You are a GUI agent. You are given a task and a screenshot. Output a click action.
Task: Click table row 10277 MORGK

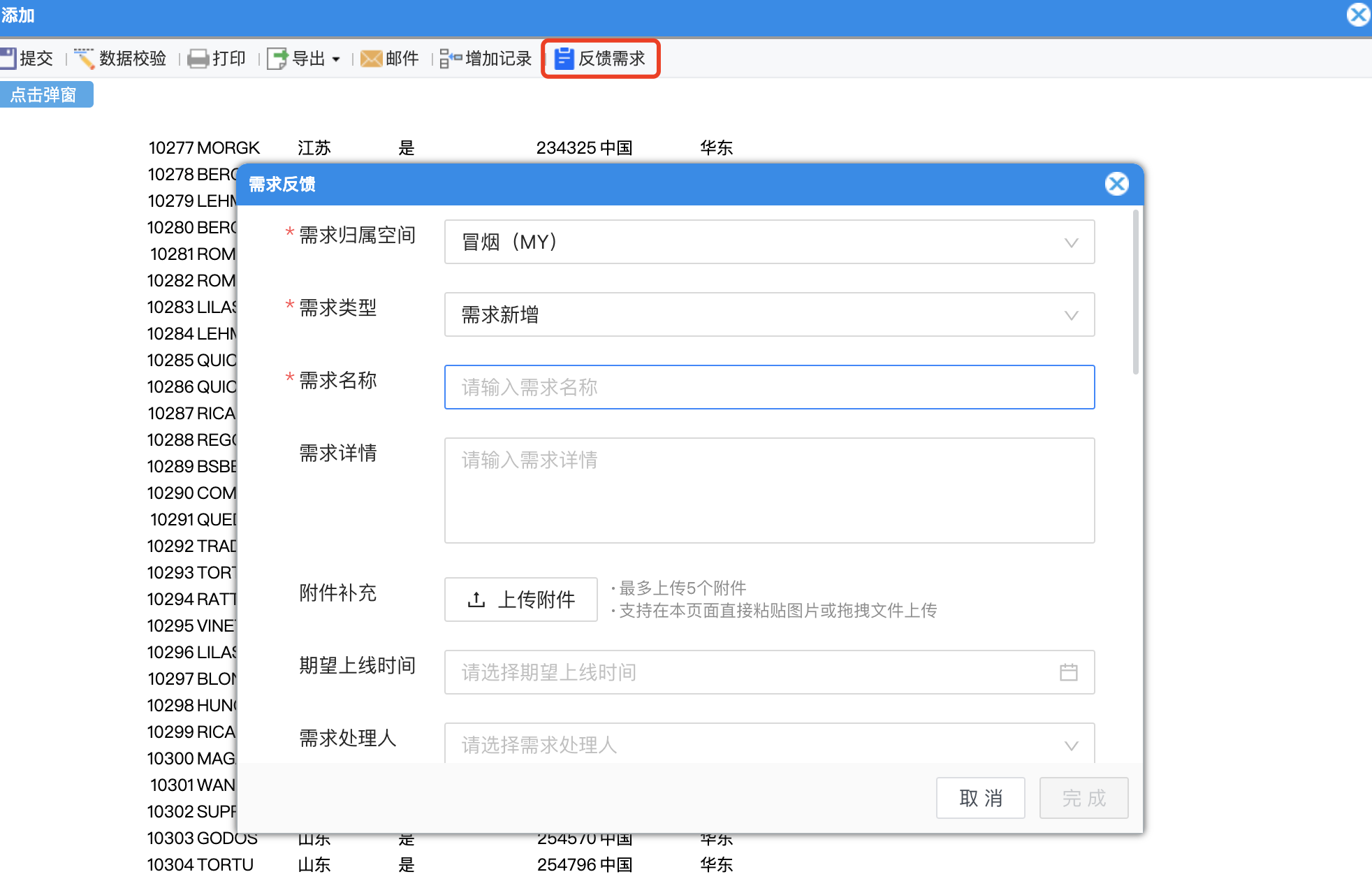point(204,147)
